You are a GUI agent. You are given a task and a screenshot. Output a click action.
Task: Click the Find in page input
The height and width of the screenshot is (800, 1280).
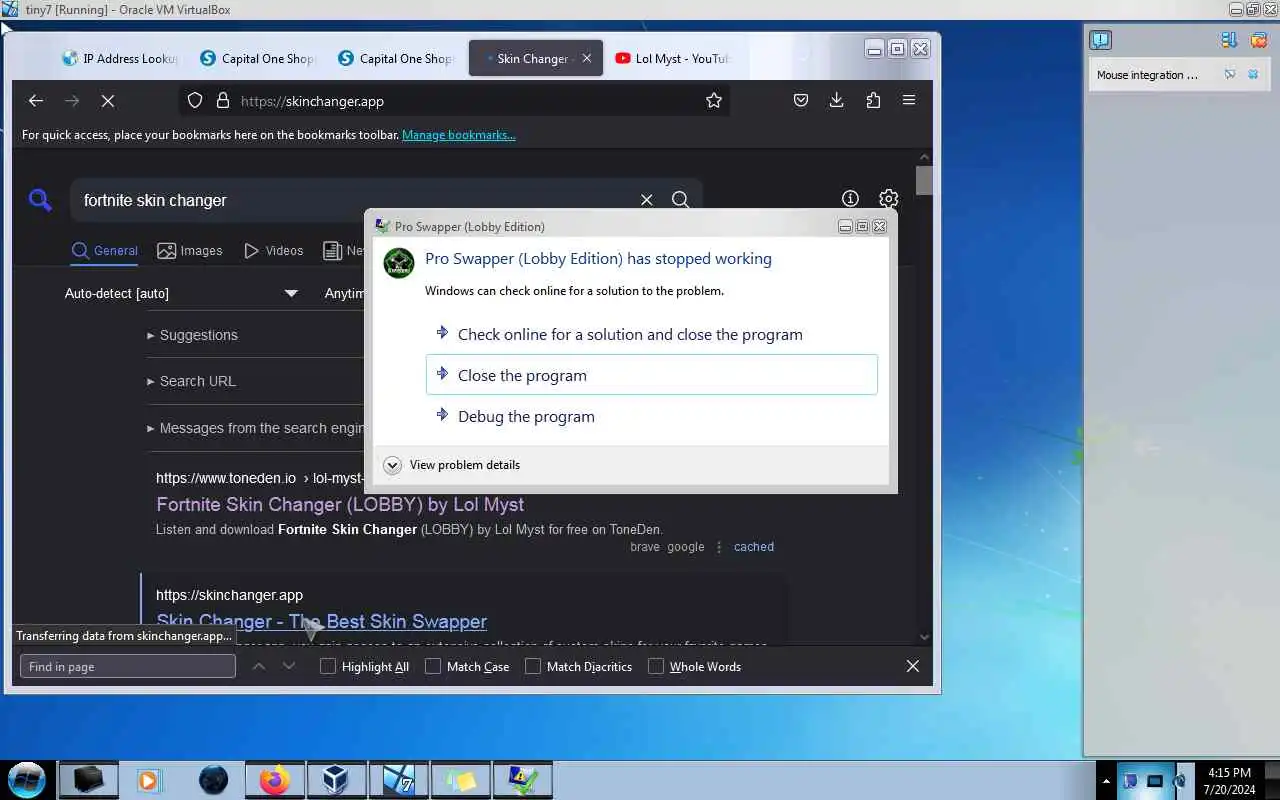coord(128,666)
